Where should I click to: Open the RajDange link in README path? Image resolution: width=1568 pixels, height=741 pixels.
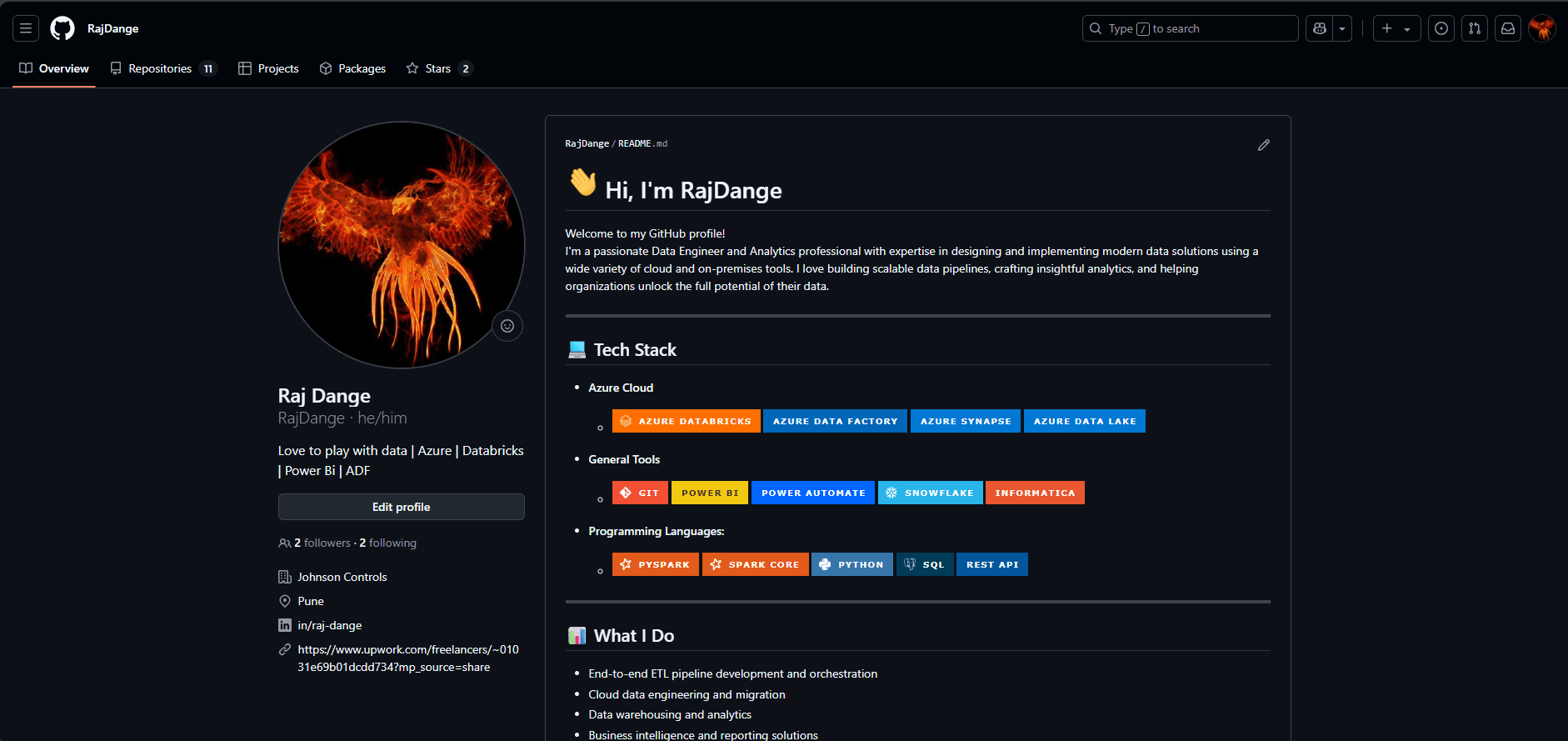click(x=587, y=143)
